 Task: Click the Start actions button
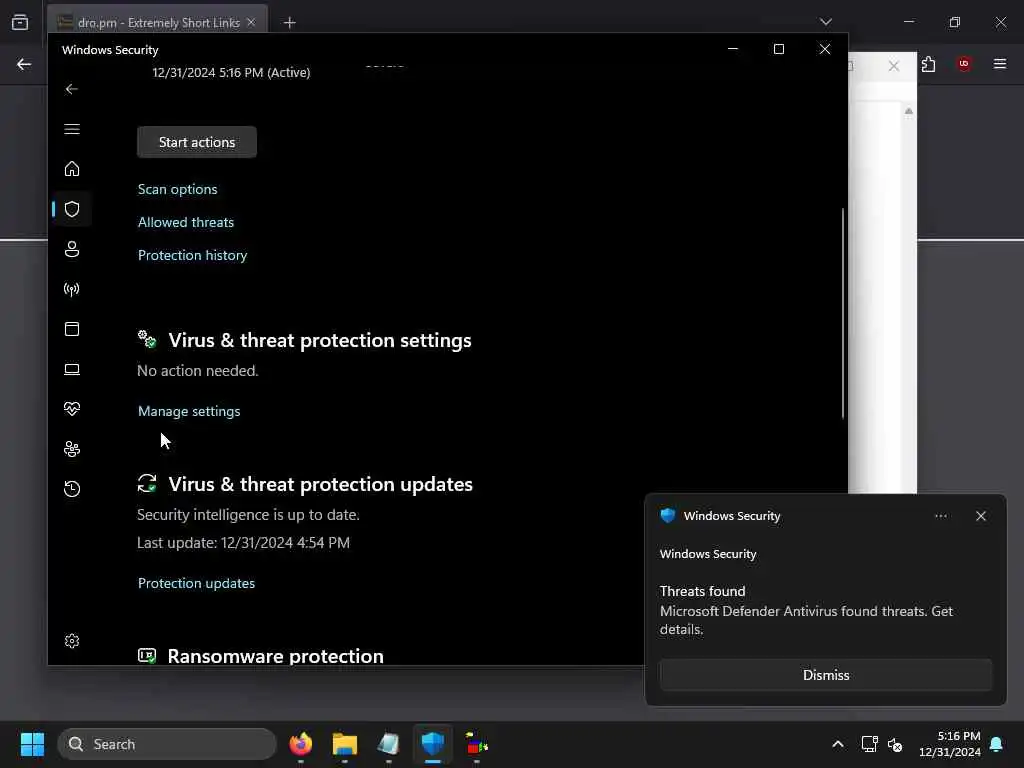197,142
